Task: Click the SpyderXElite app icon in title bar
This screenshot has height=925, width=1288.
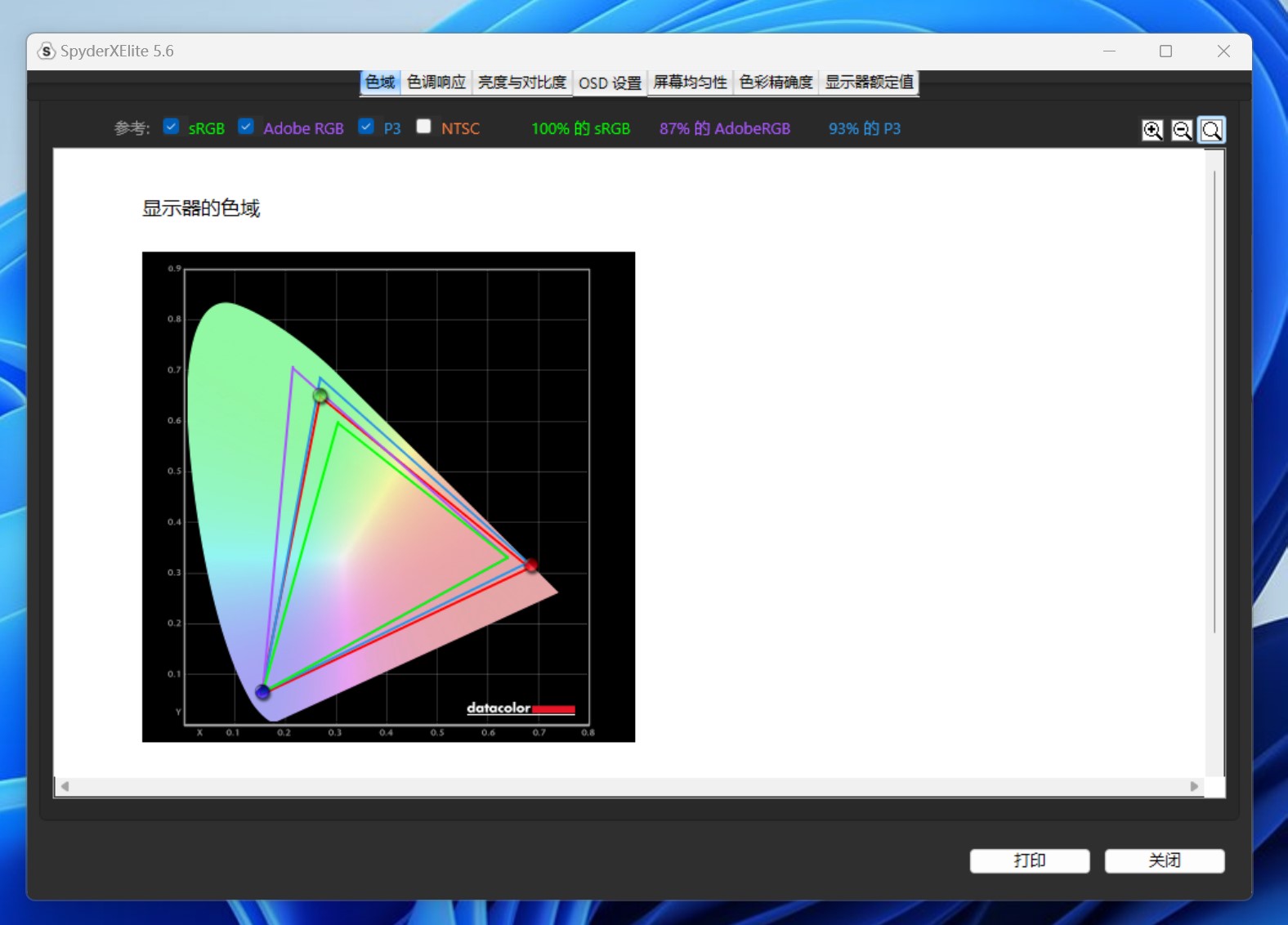Action: click(47, 51)
